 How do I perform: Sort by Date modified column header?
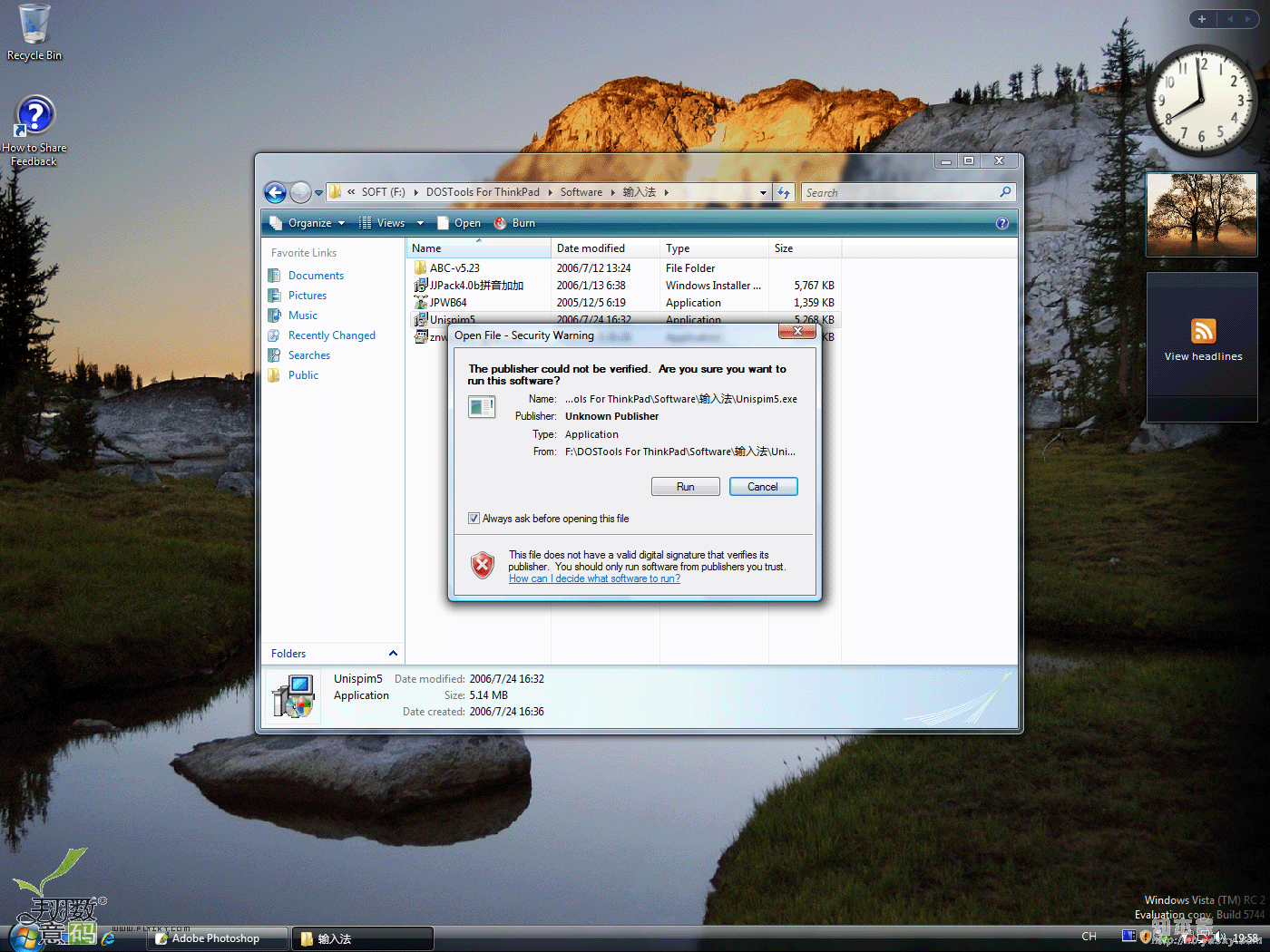(605, 248)
